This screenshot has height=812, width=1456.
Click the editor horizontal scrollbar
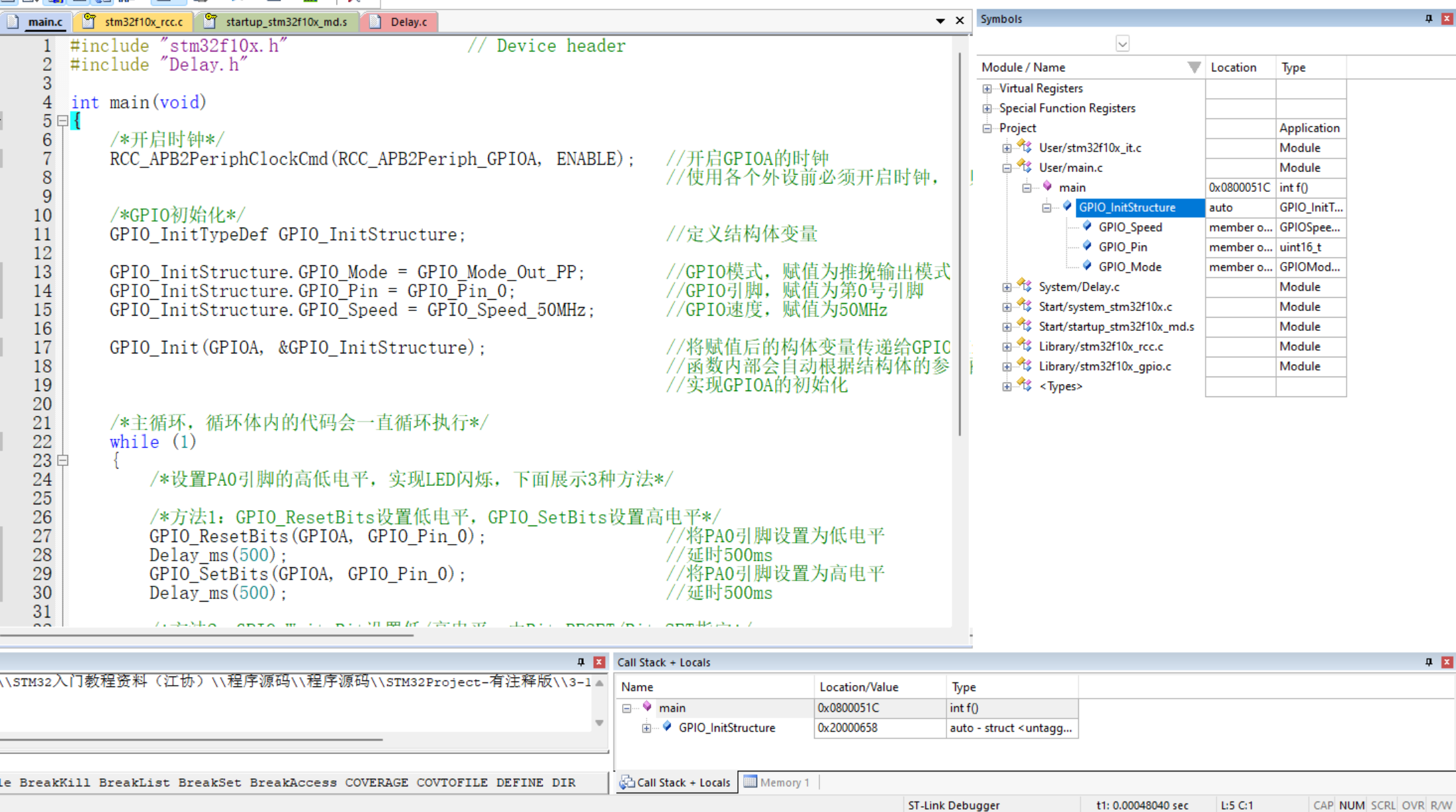206,635
